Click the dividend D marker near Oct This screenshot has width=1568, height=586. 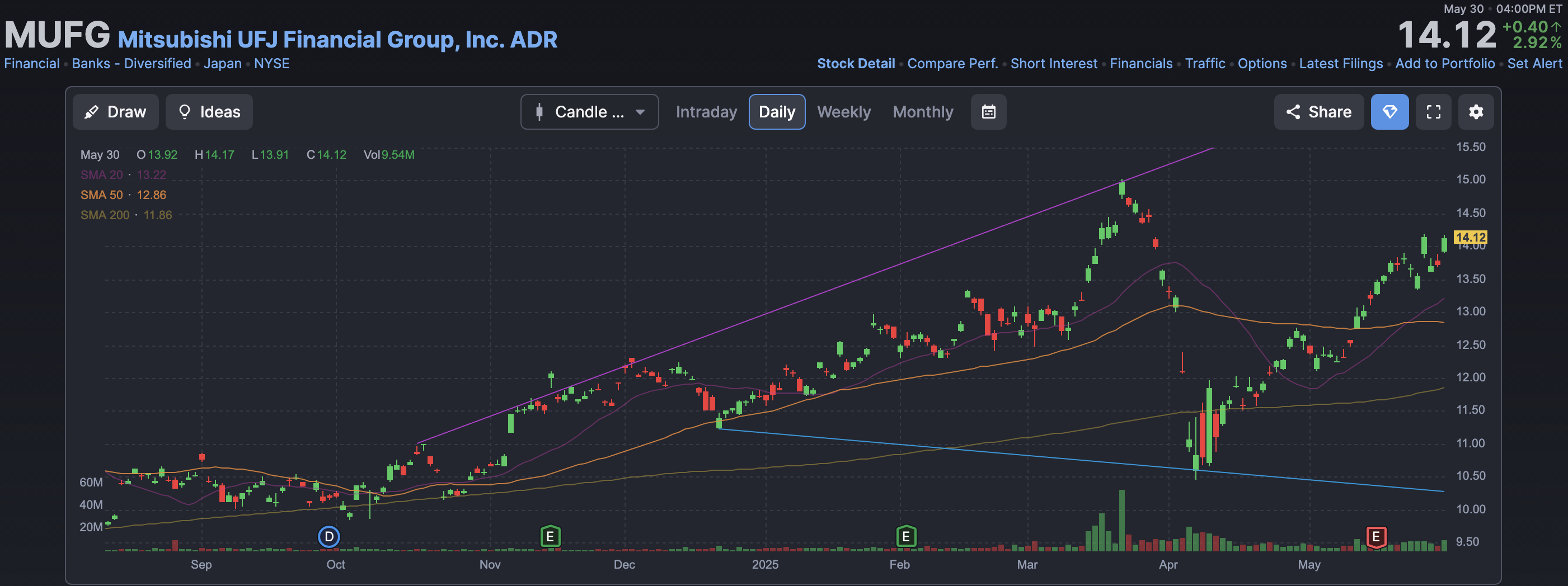329,537
